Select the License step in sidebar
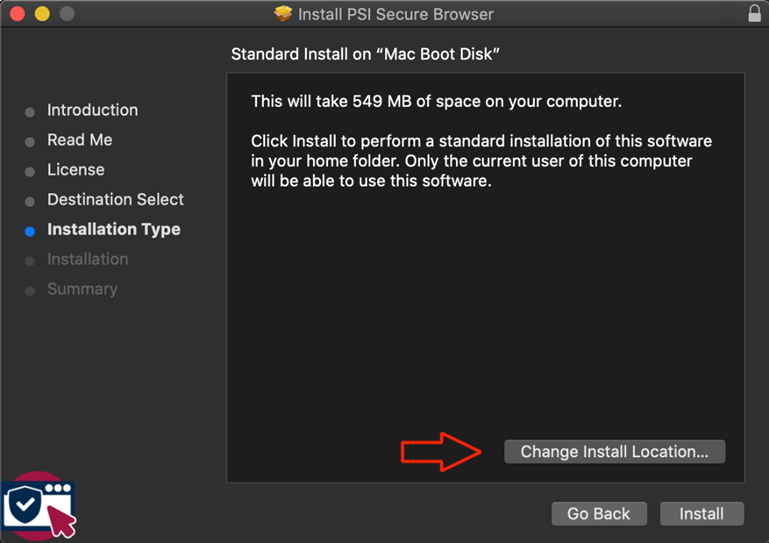Viewport: 769px width, 543px height. point(76,170)
